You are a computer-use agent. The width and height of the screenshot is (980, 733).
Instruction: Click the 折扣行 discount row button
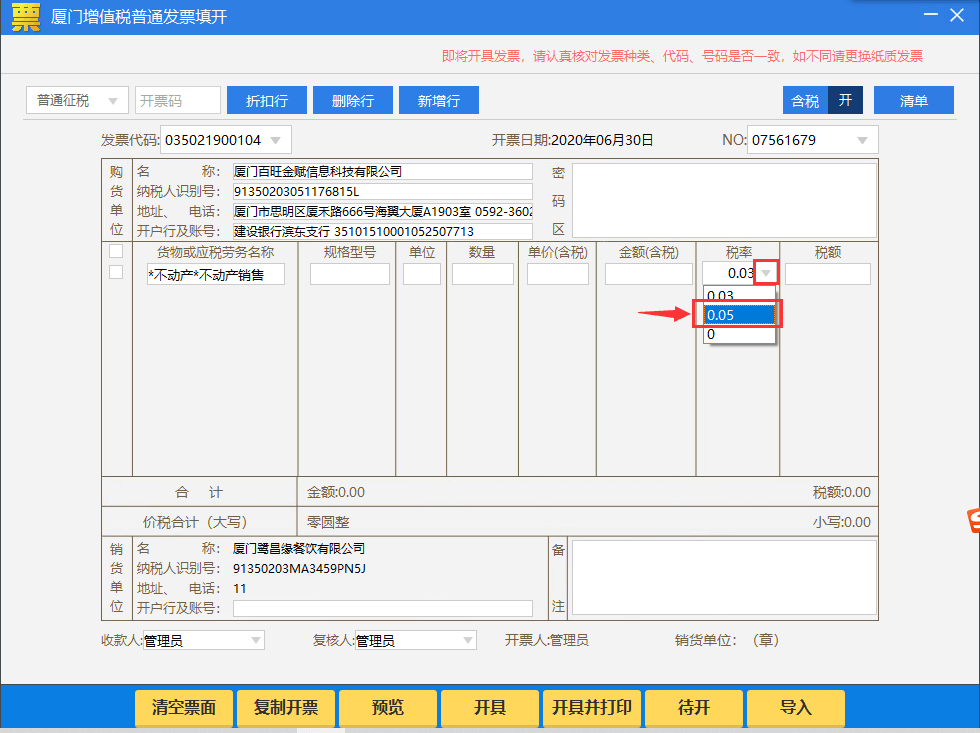click(266, 100)
